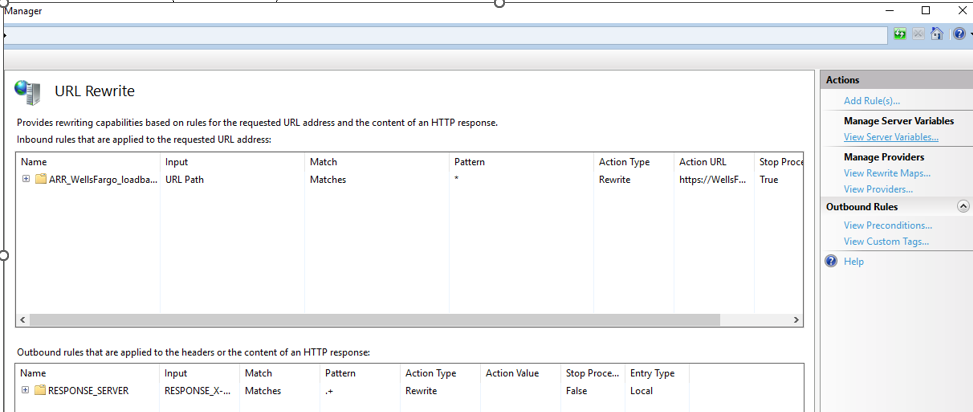This screenshot has height=412, width=973.
Task: Minimize the Manager window
Action: 890,10
